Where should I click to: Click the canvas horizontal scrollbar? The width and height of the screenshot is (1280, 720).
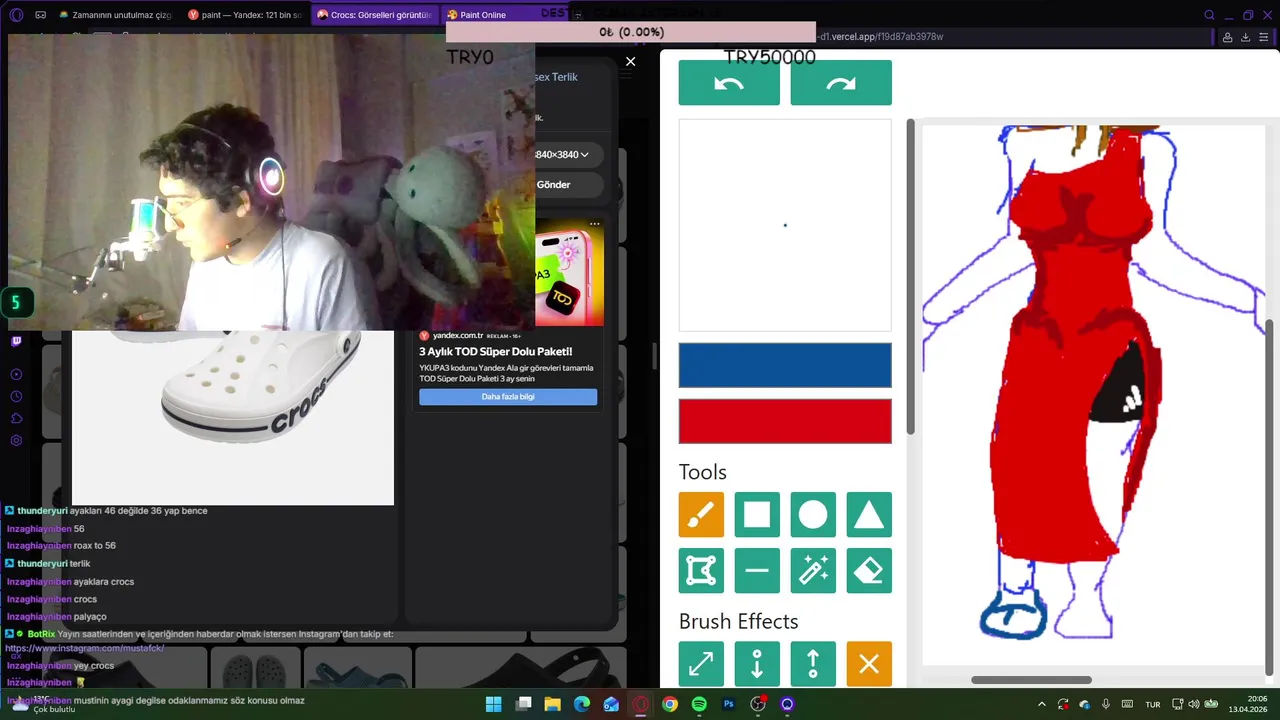click(1031, 680)
